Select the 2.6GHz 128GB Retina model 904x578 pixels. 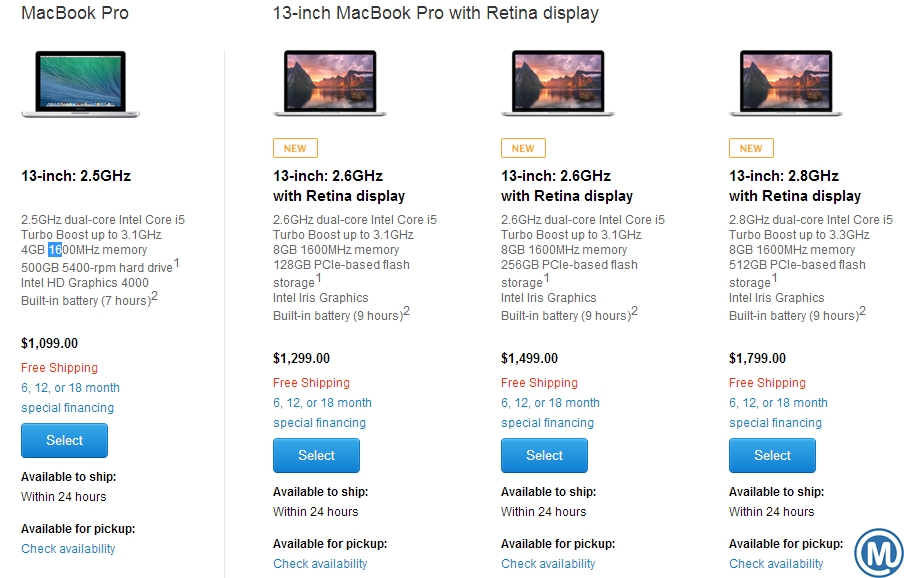tap(316, 455)
